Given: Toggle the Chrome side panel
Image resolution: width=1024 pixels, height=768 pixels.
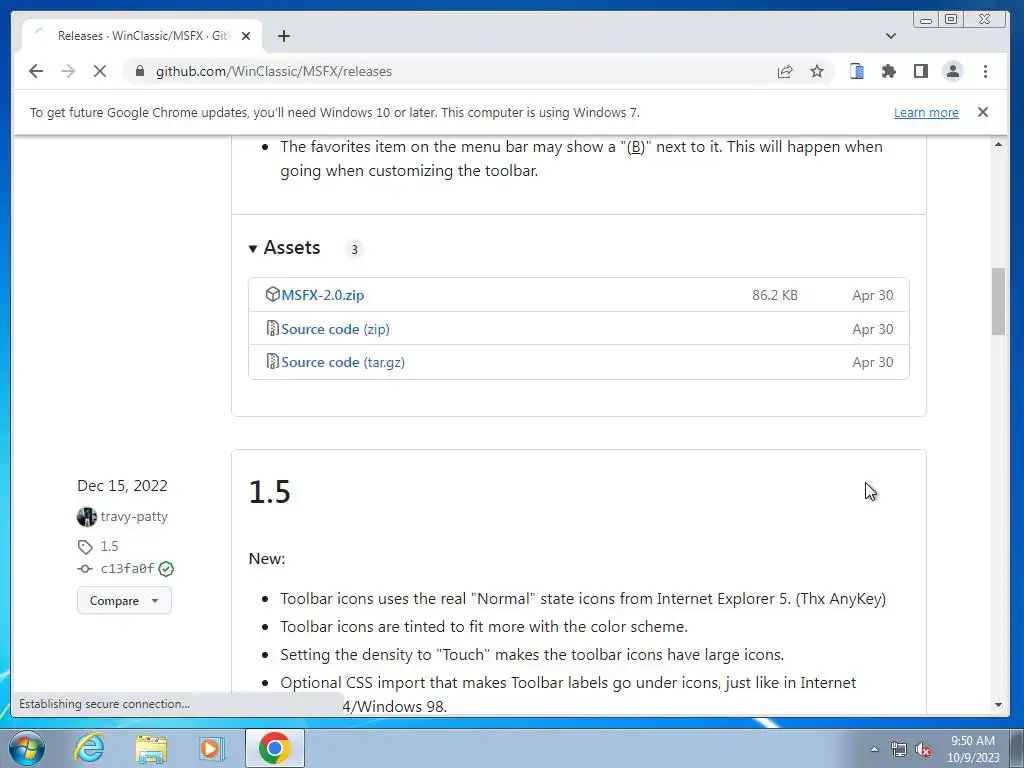Looking at the screenshot, I should click(x=921, y=71).
